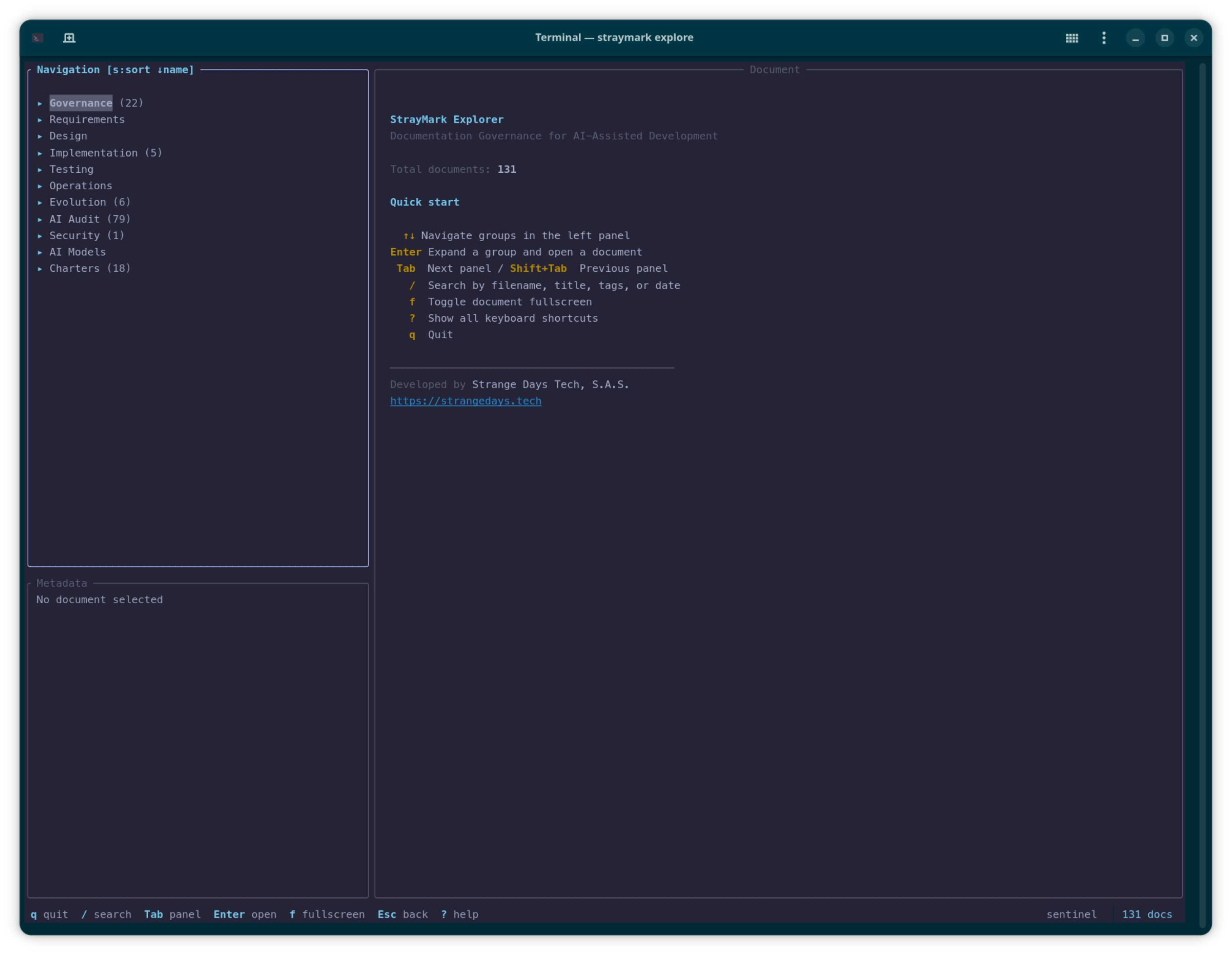This screenshot has width=1232, height=955.
Task: Click the Navigation sort name header
Action: (x=115, y=69)
